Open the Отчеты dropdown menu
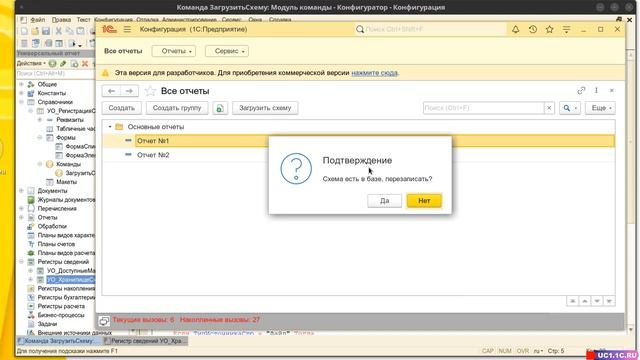 174,51
